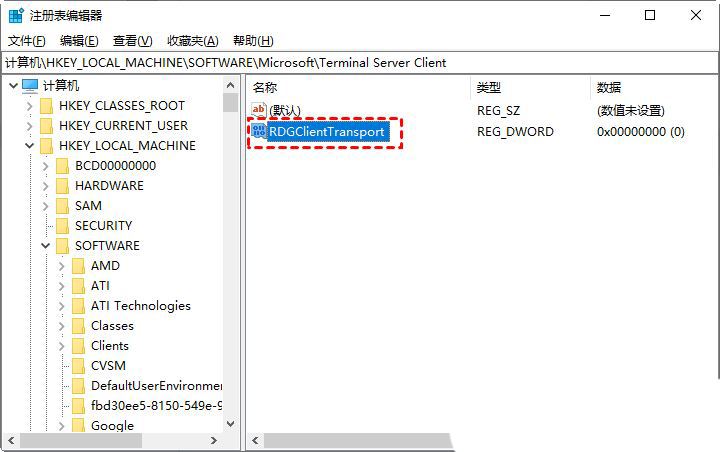Screen dimensions: 720x452
Task: Click the DefaultUserEnvironment folder icon
Action: 79,386
